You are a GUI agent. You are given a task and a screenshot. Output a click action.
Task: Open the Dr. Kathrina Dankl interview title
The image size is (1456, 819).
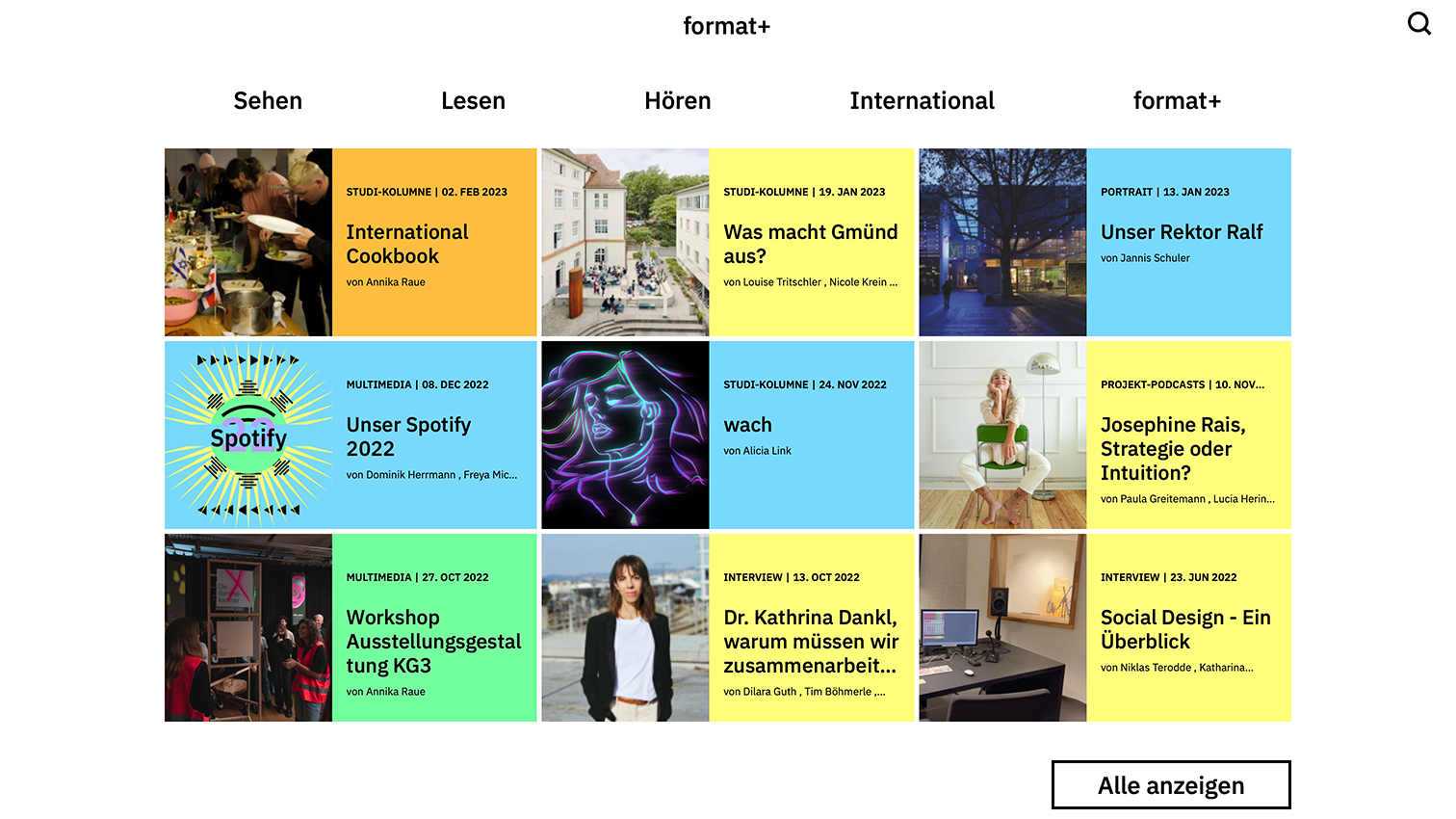click(811, 642)
